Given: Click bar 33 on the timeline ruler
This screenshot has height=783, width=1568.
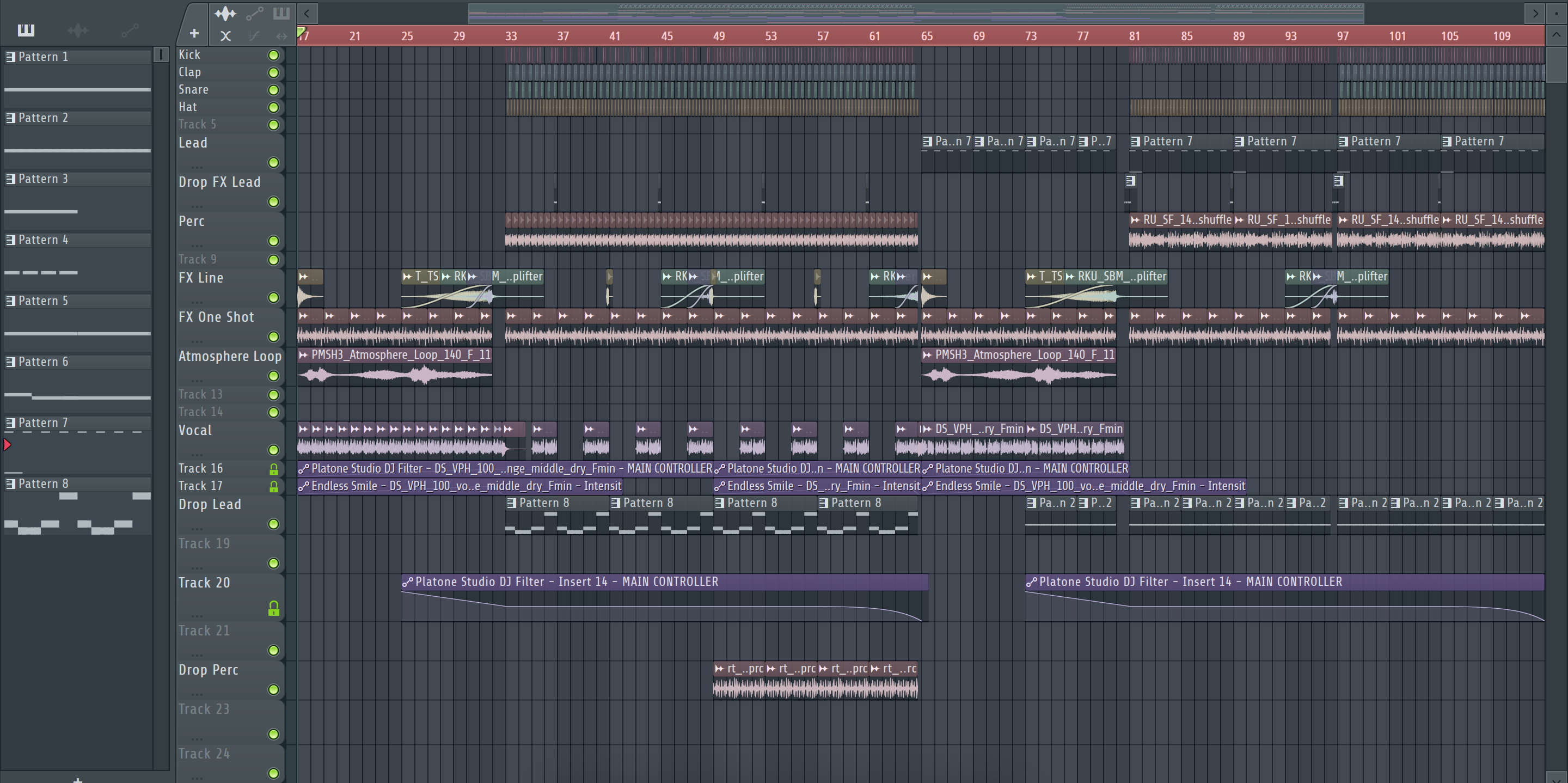Looking at the screenshot, I should click(x=511, y=36).
